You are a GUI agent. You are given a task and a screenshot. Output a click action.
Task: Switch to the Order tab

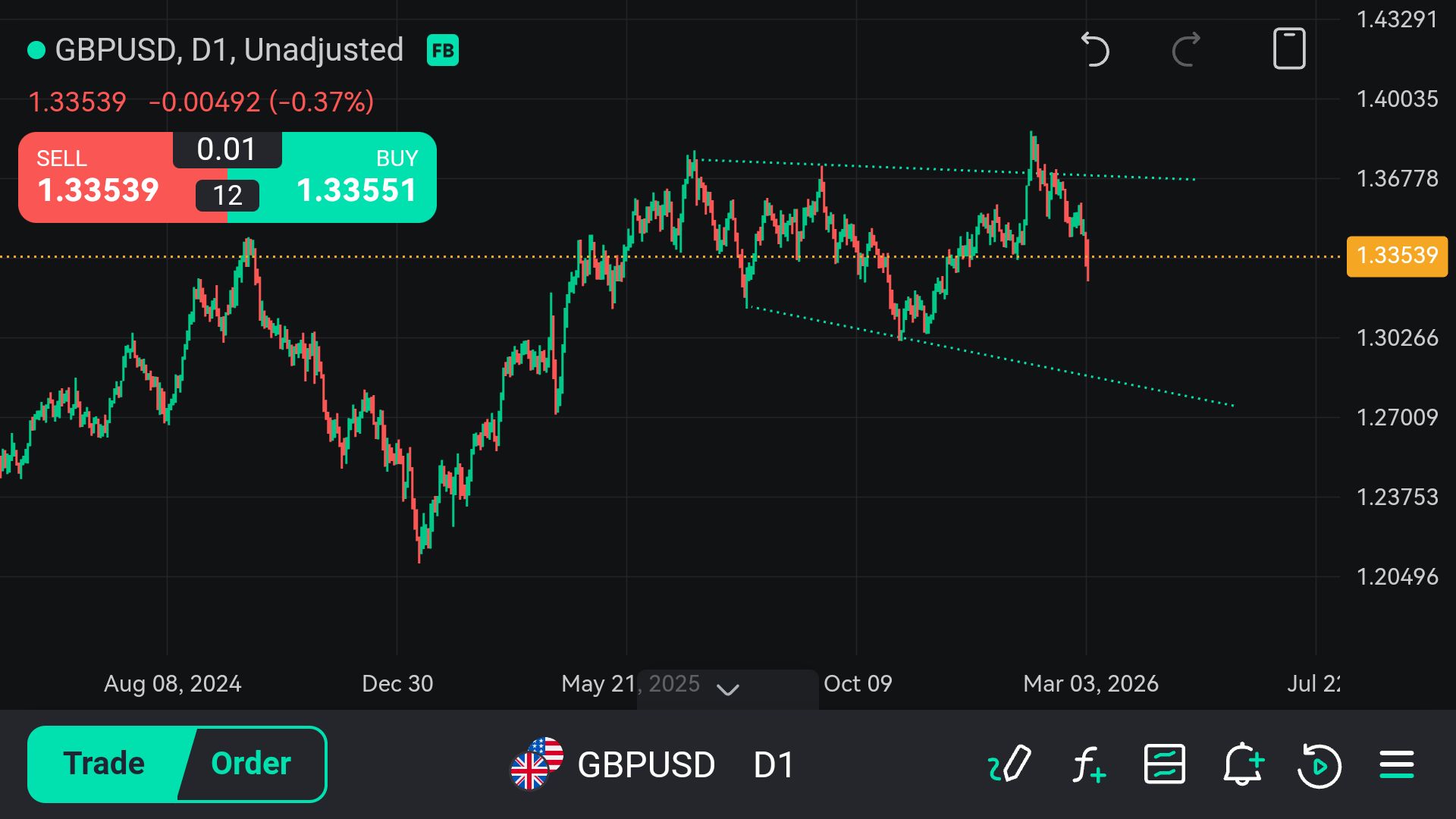point(251,764)
